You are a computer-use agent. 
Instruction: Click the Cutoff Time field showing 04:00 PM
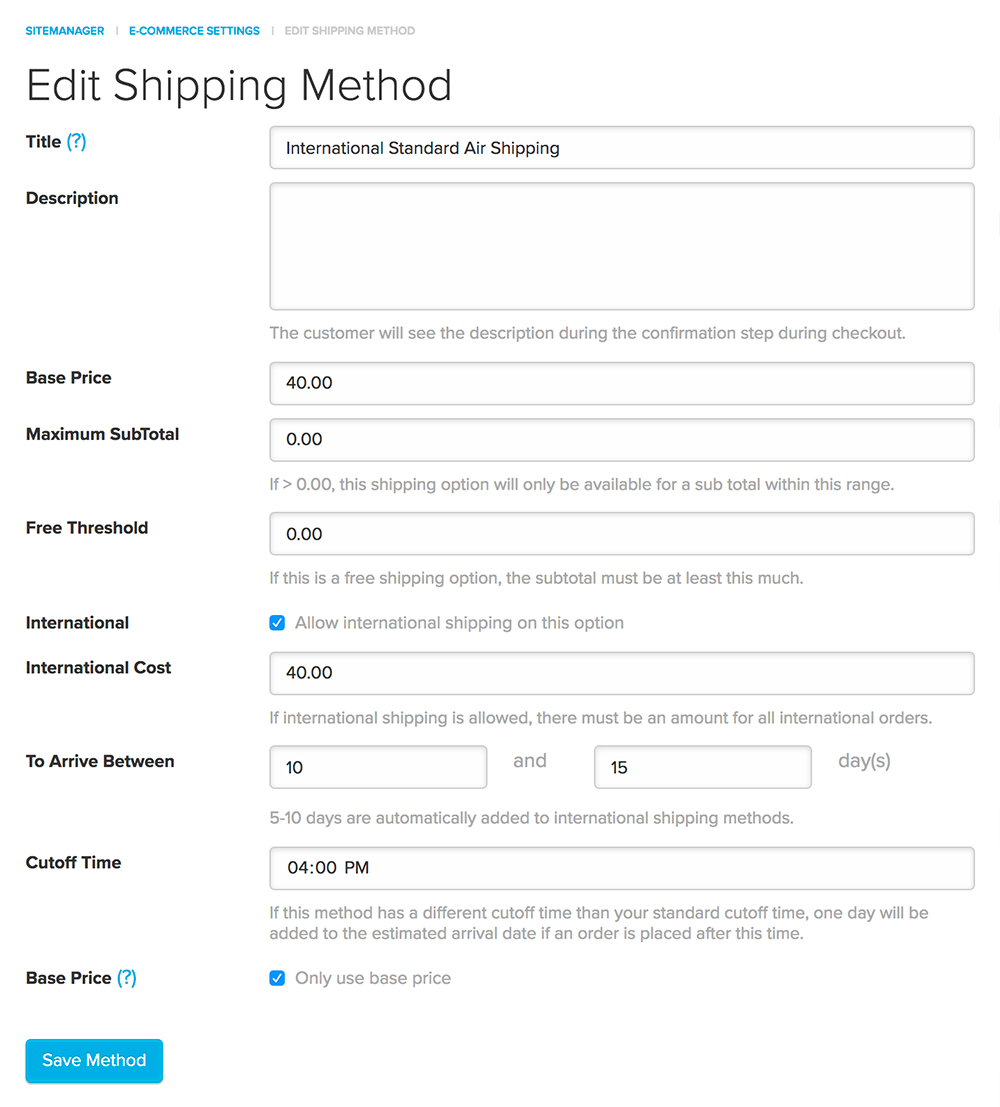[621, 868]
